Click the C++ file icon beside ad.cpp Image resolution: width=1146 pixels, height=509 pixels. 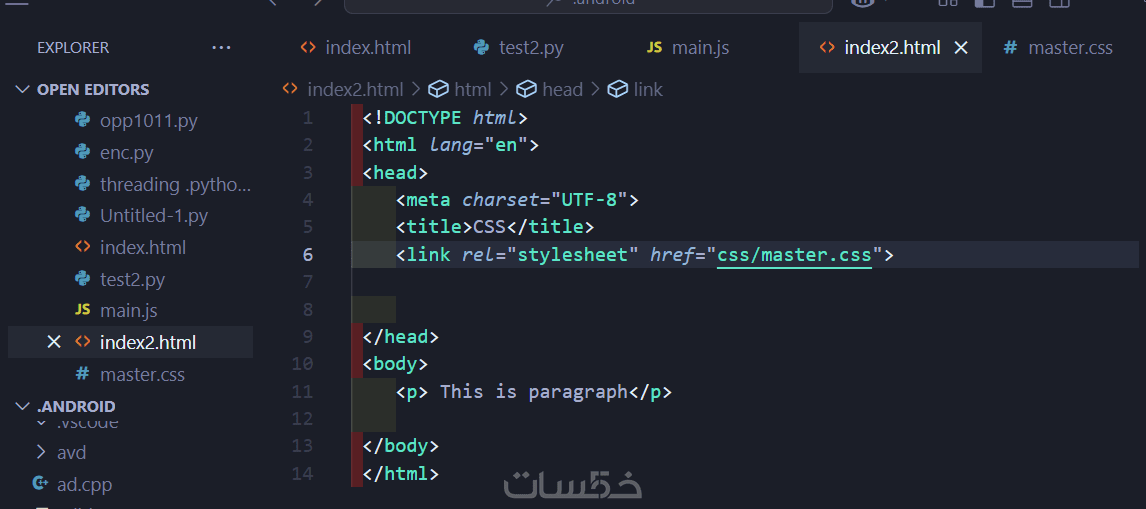tap(40, 484)
